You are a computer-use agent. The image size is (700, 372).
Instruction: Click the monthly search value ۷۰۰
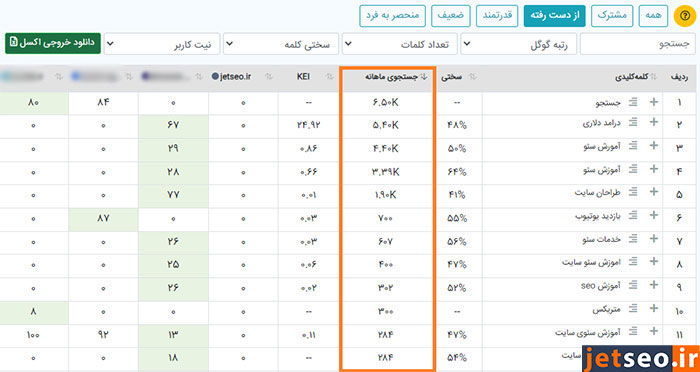click(x=385, y=218)
